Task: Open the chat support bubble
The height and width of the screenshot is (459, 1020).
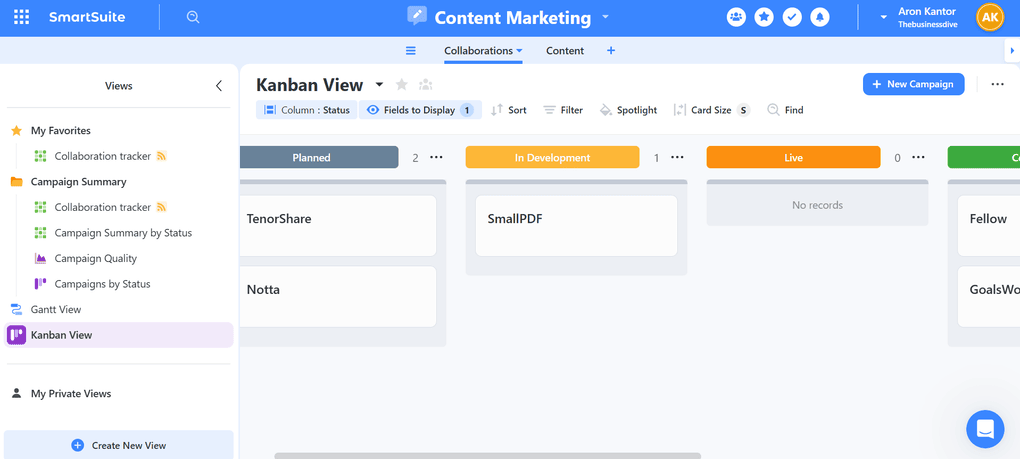Action: 986,429
